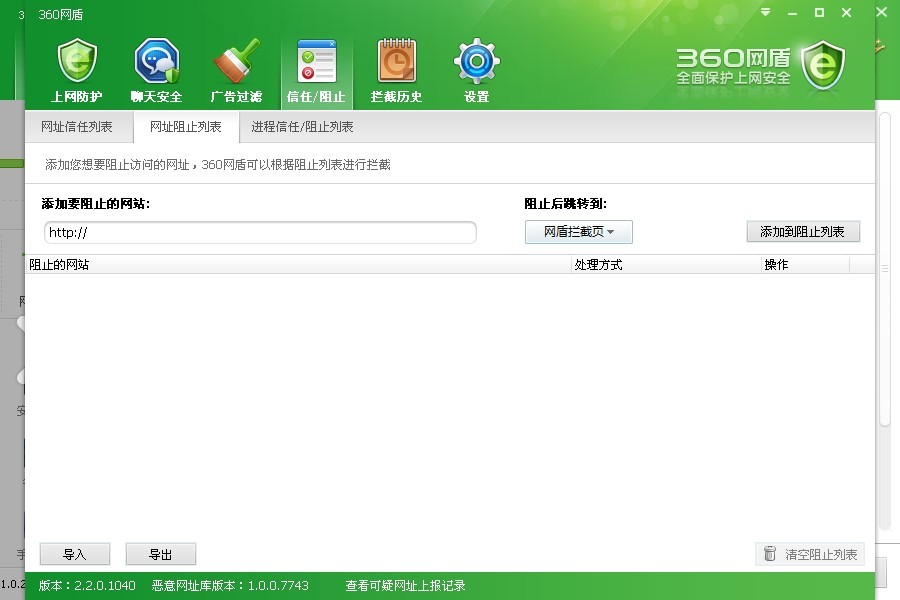Select the 信任/阻止 list icon

tap(316, 61)
